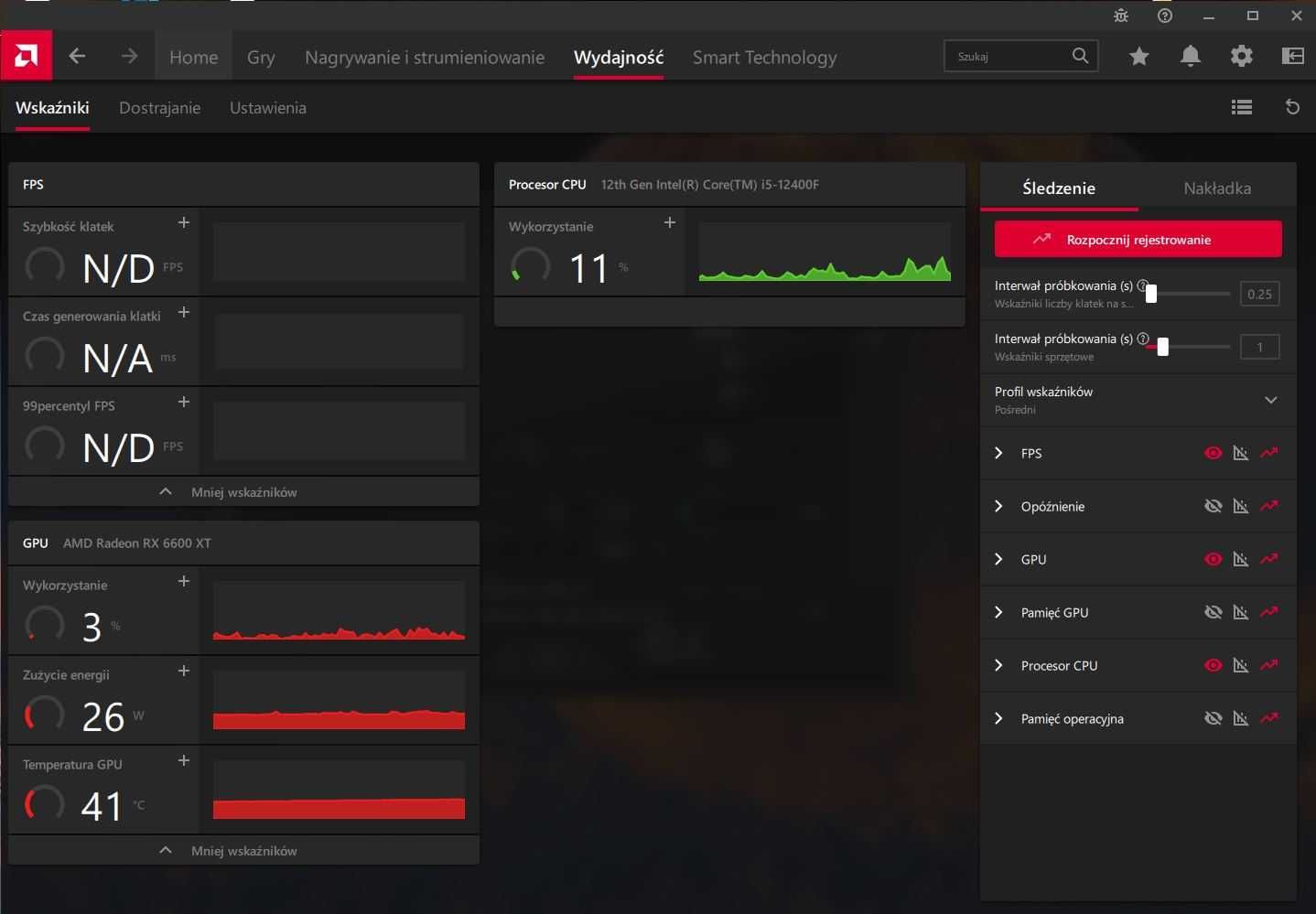Add 99percentyl FPS with plus
The height and width of the screenshot is (914, 1316).
point(184,402)
